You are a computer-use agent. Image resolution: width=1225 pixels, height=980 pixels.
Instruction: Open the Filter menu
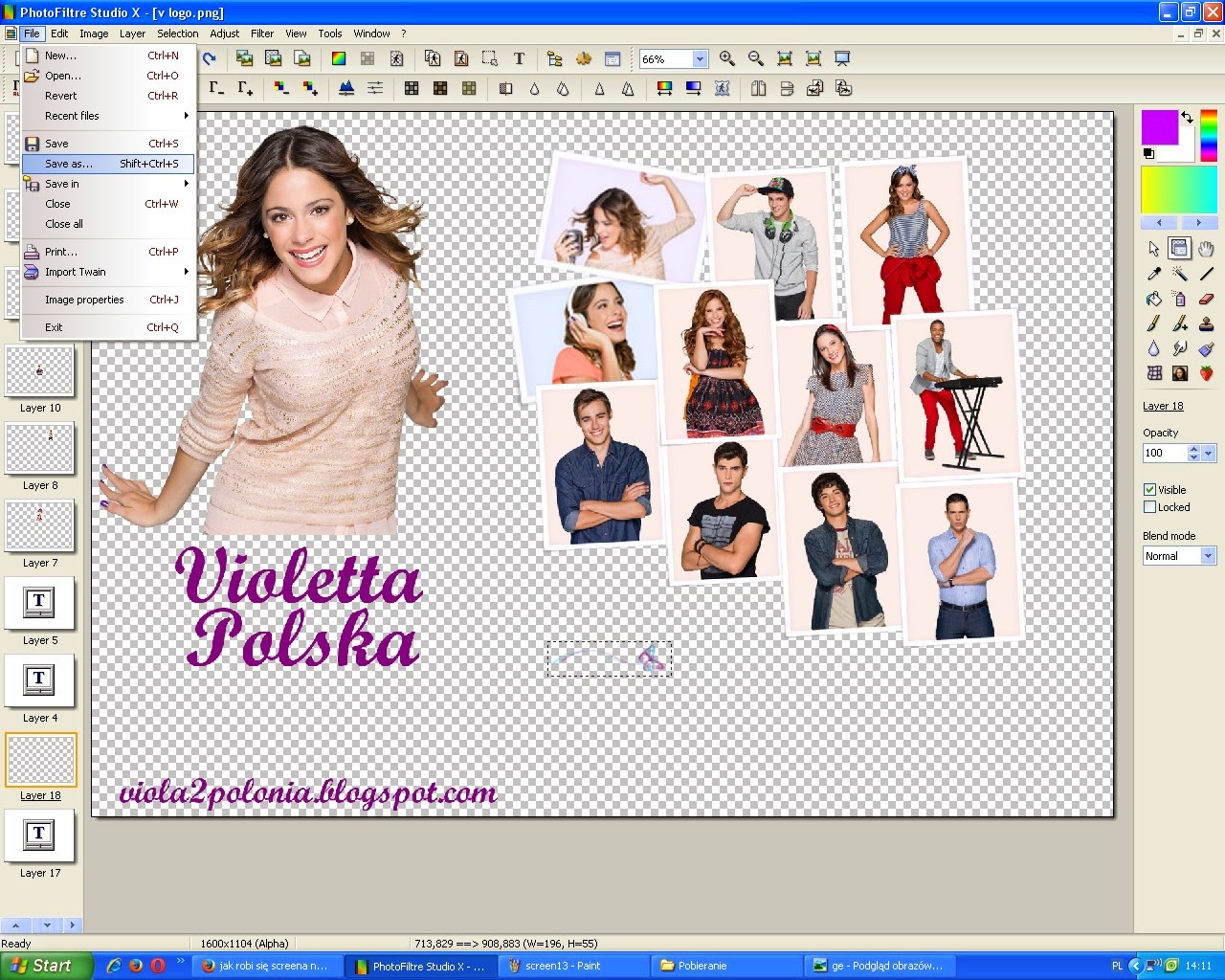(x=262, y=33)
